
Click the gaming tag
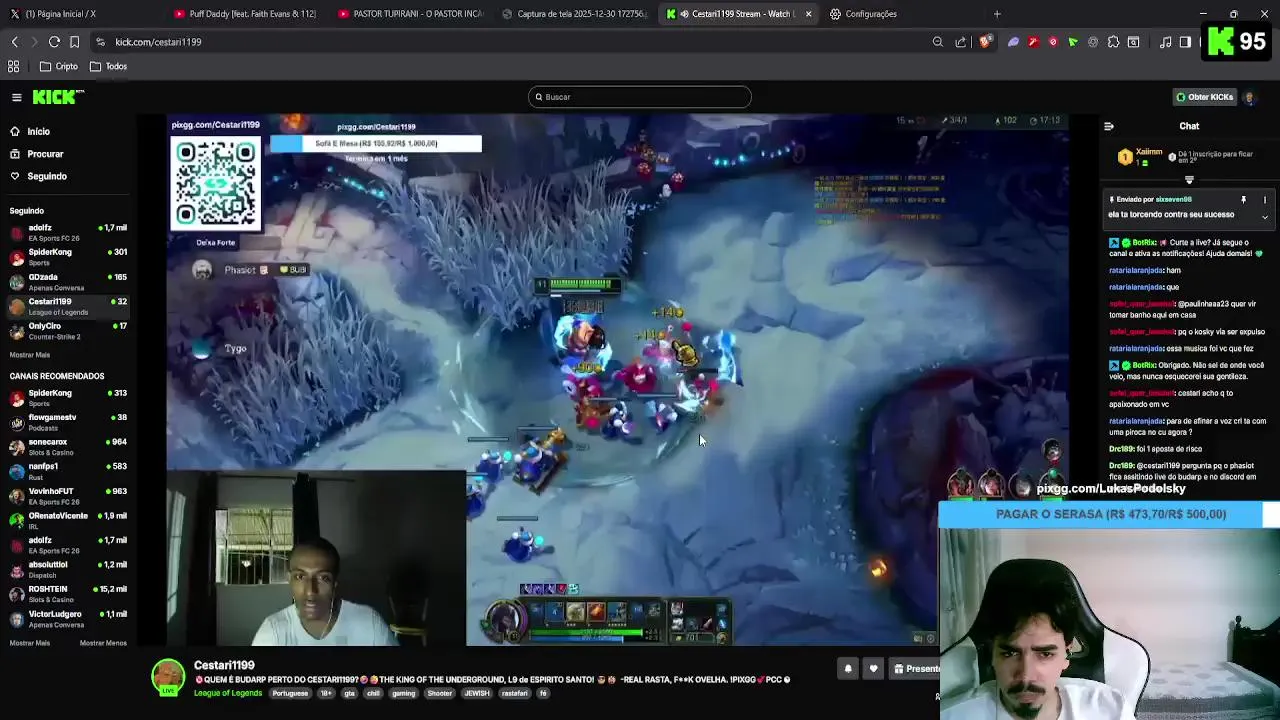(x=403, y=693)
